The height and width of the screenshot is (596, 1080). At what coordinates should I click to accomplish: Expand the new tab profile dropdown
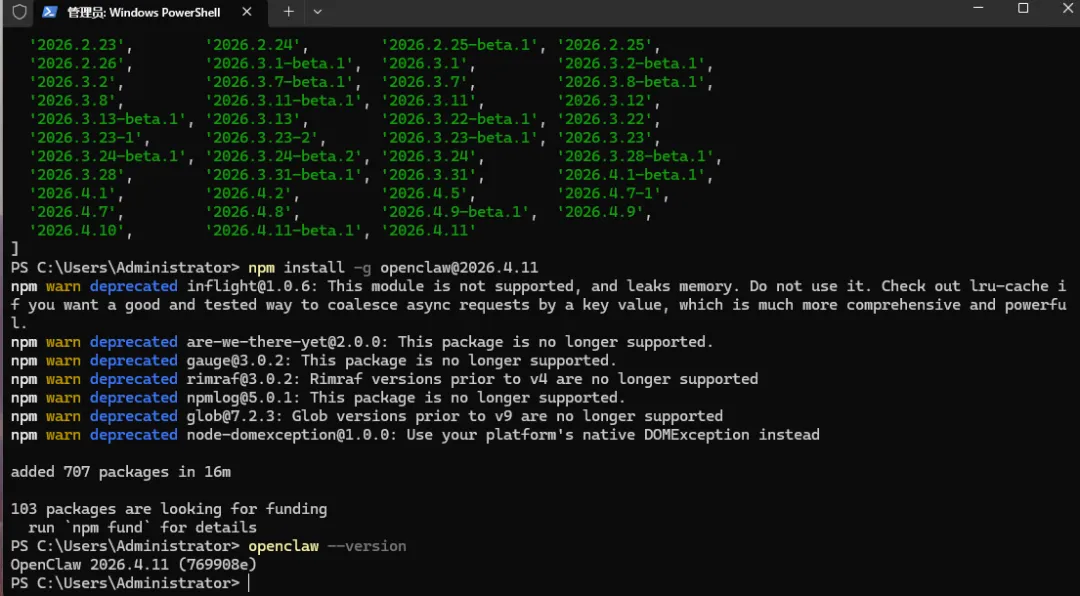pos(318,12)
